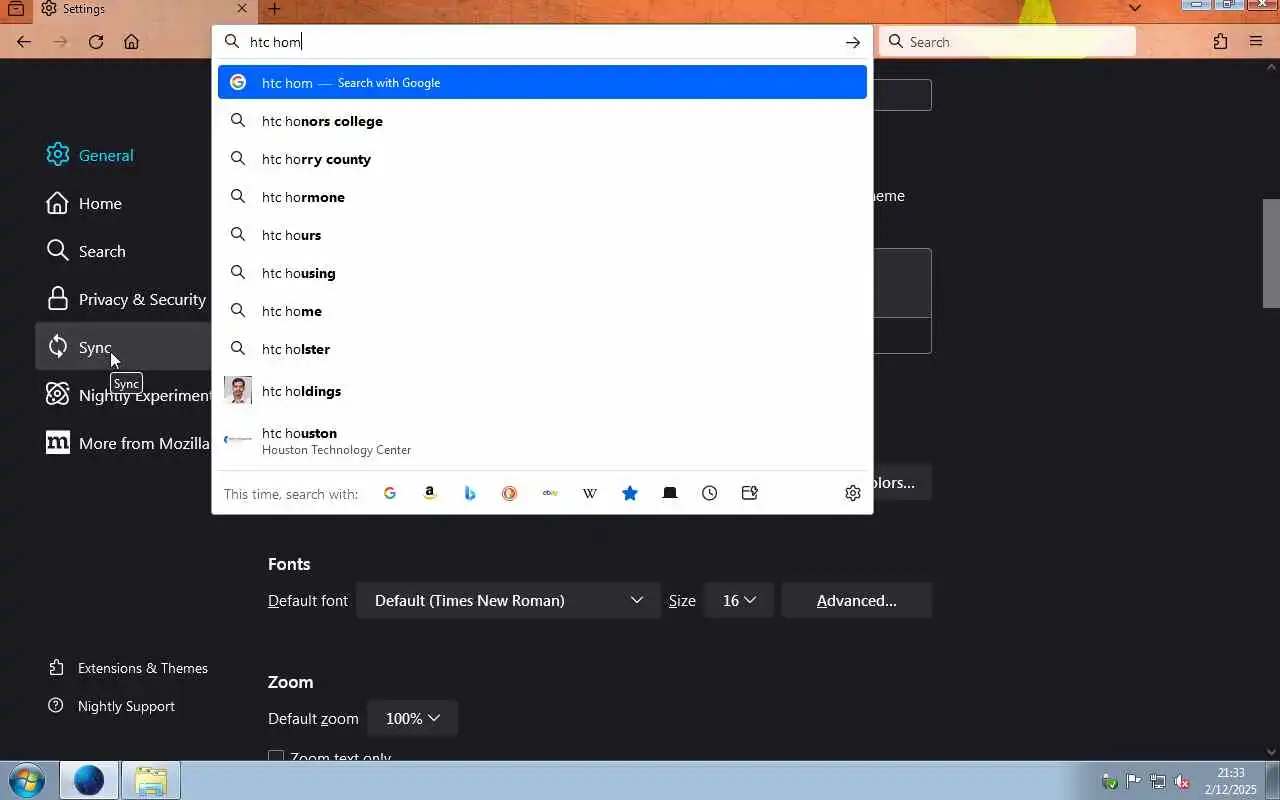The width and height of the screenshot is (1280, 800).
Task: Open the Default font dropdown
Action: pos(508,600)
